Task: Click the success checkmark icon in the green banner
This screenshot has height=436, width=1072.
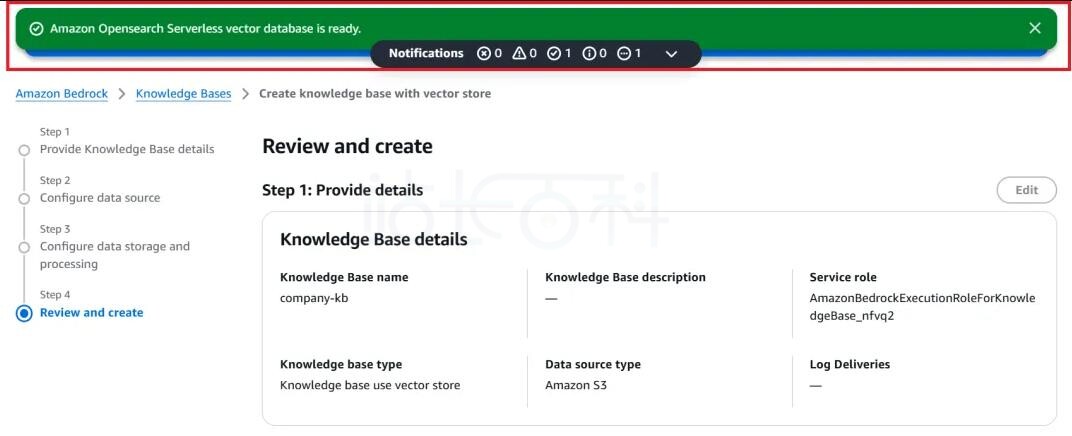Action: (x=36, y=29)
